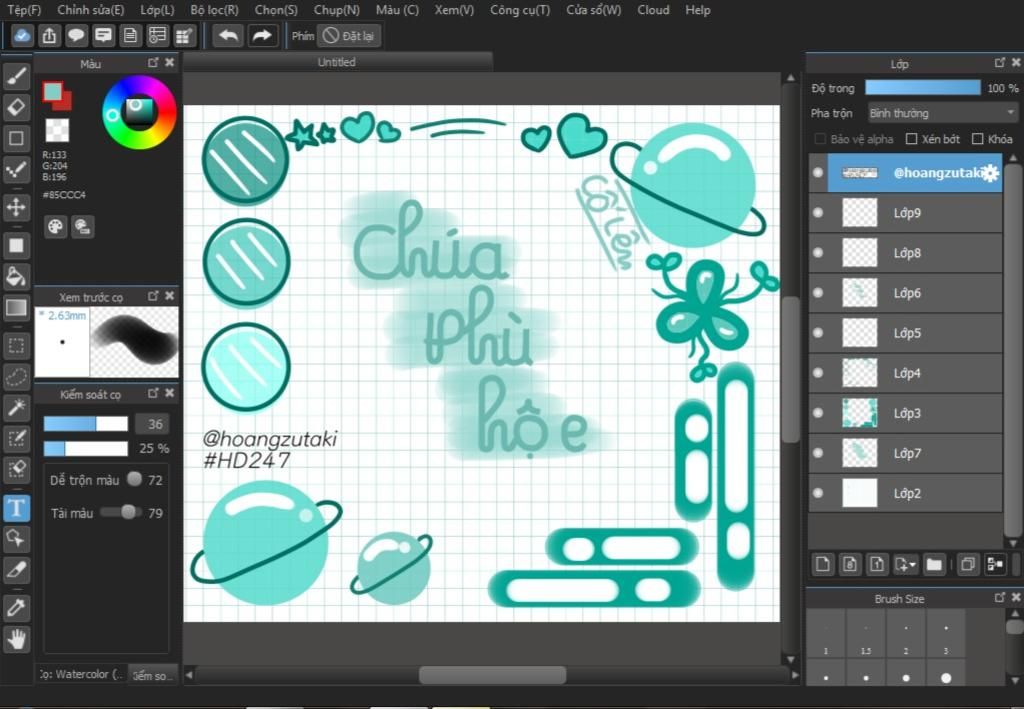1024x709 pixels.
Task: Enable the Khóa lock checkbox
Action: tap(978, 138)
